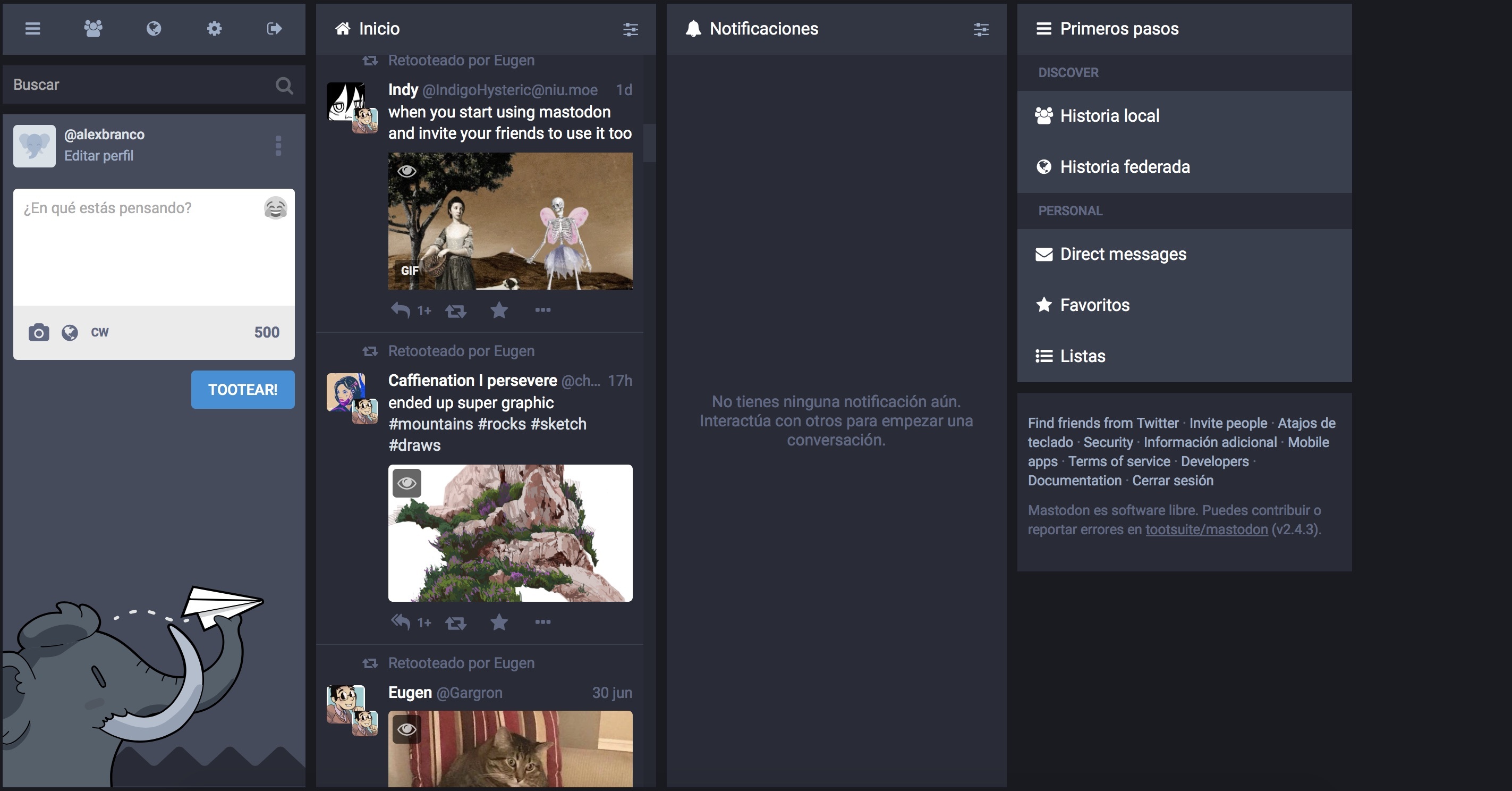The width and height of the screenshot is (1512, 791).
Task: Click the #draws hashtag
Action: coord(414,445)
